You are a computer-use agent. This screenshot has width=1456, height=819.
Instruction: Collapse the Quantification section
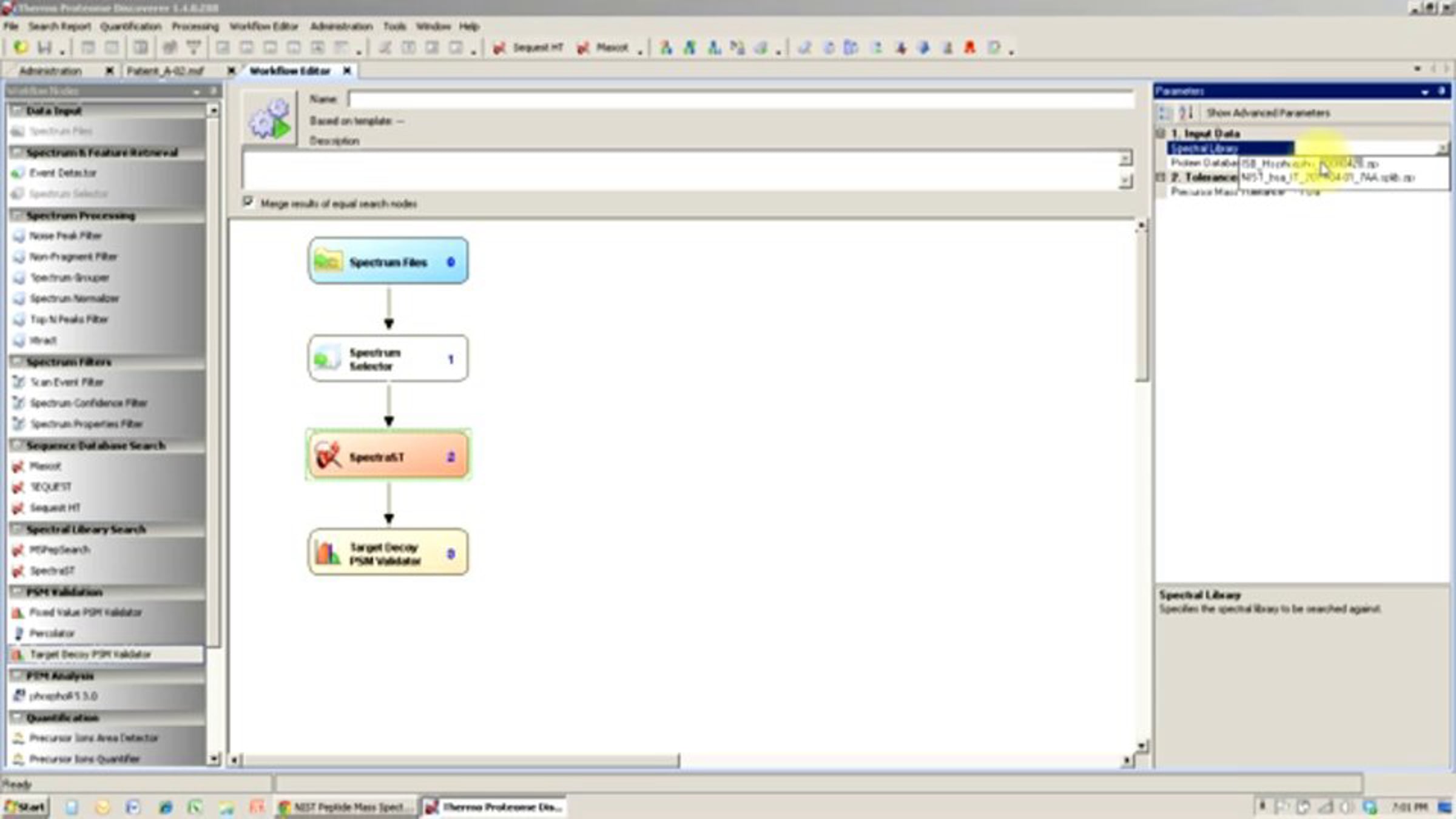[16, 718]
